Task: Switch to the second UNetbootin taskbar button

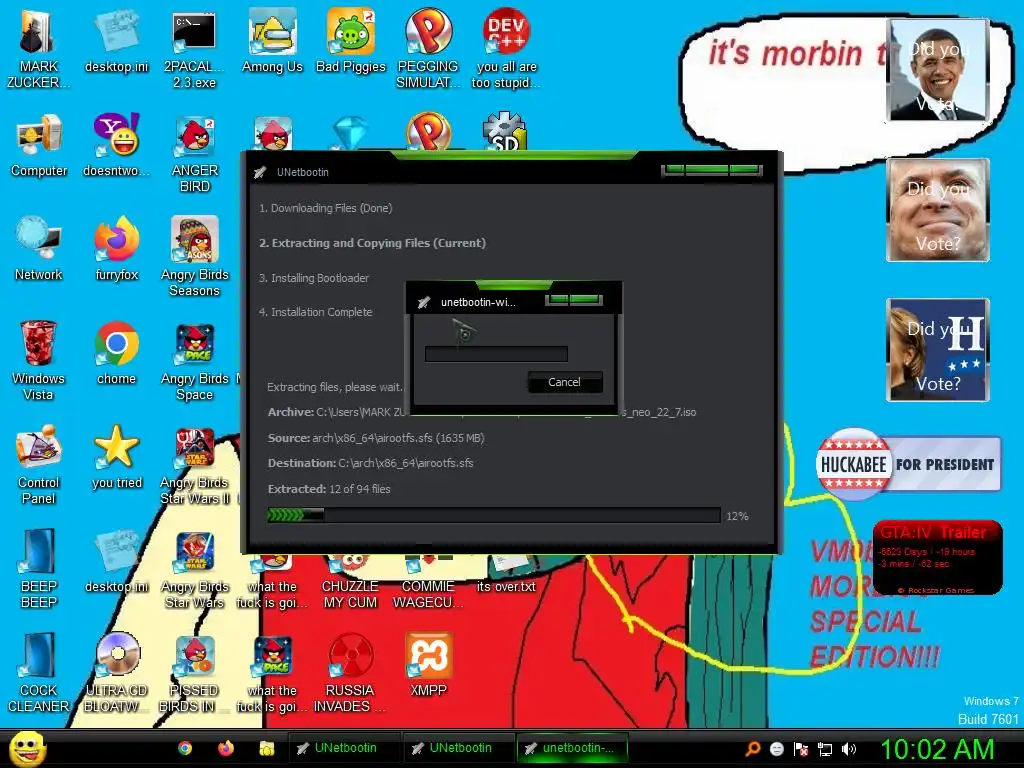Action: click(x=457, y=748)
